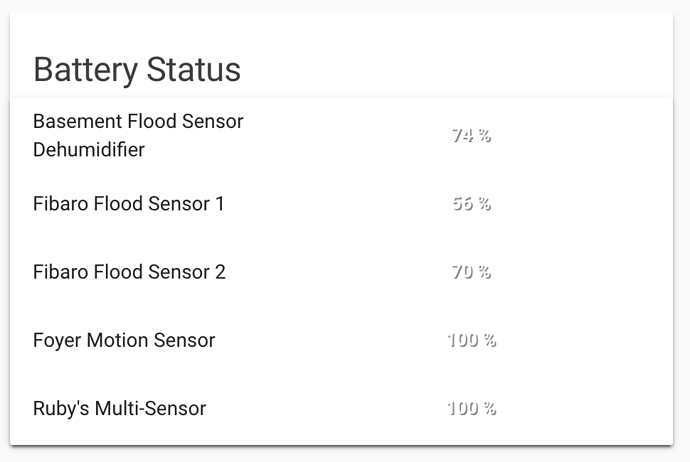Screen dimensions: 690x462
Task: Click the word "Battery" in the header
Action: point(86,70)
